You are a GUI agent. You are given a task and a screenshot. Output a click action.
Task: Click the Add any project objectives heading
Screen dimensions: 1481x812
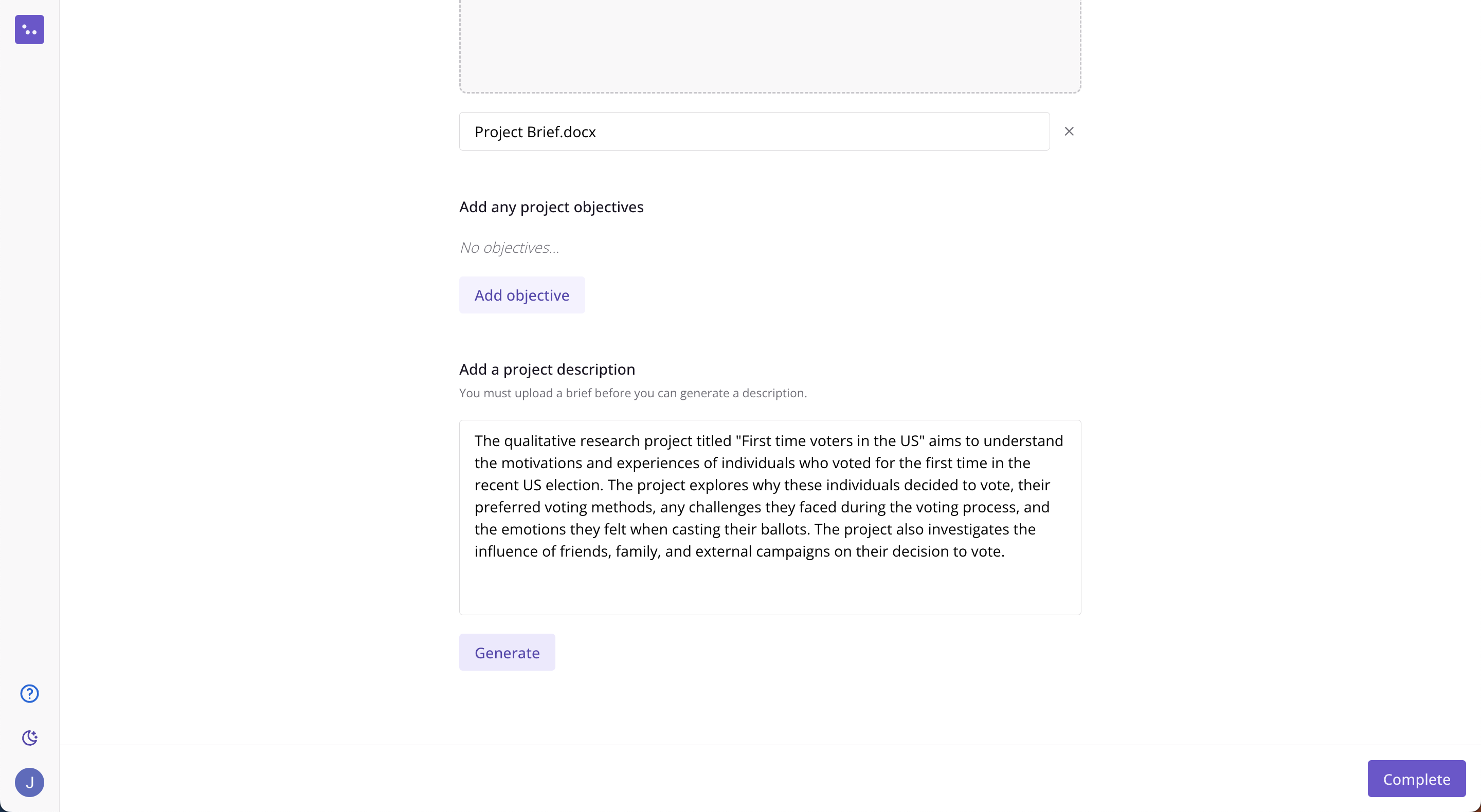(551, 207)
